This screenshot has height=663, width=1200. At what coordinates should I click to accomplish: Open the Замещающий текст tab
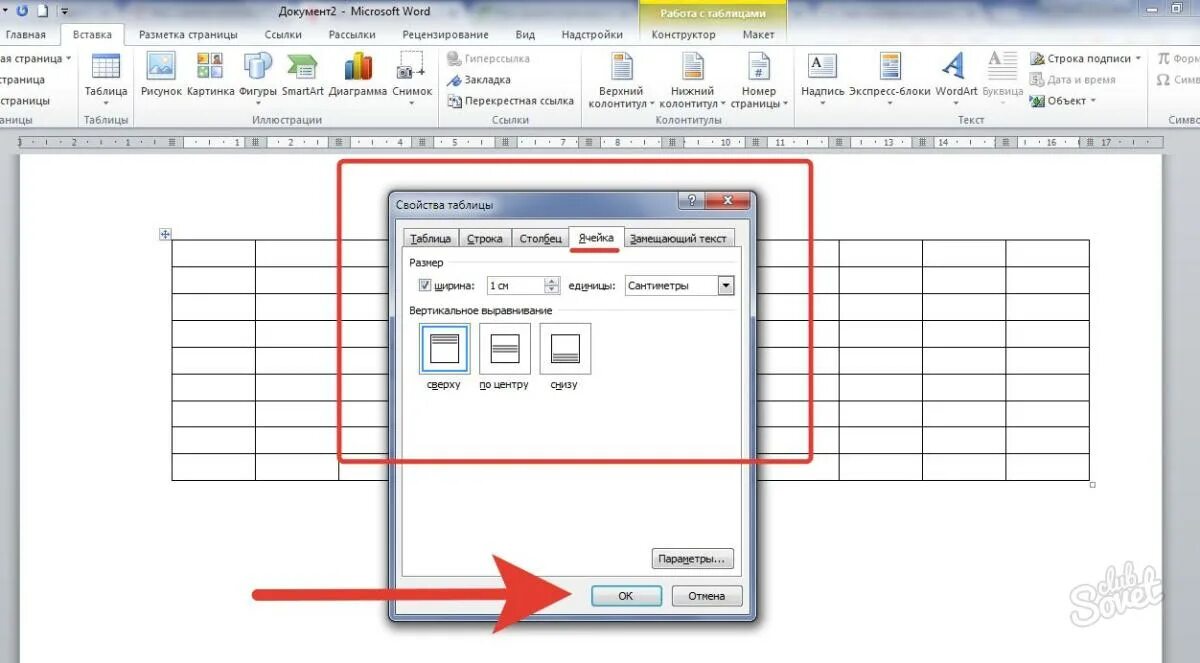680,238
